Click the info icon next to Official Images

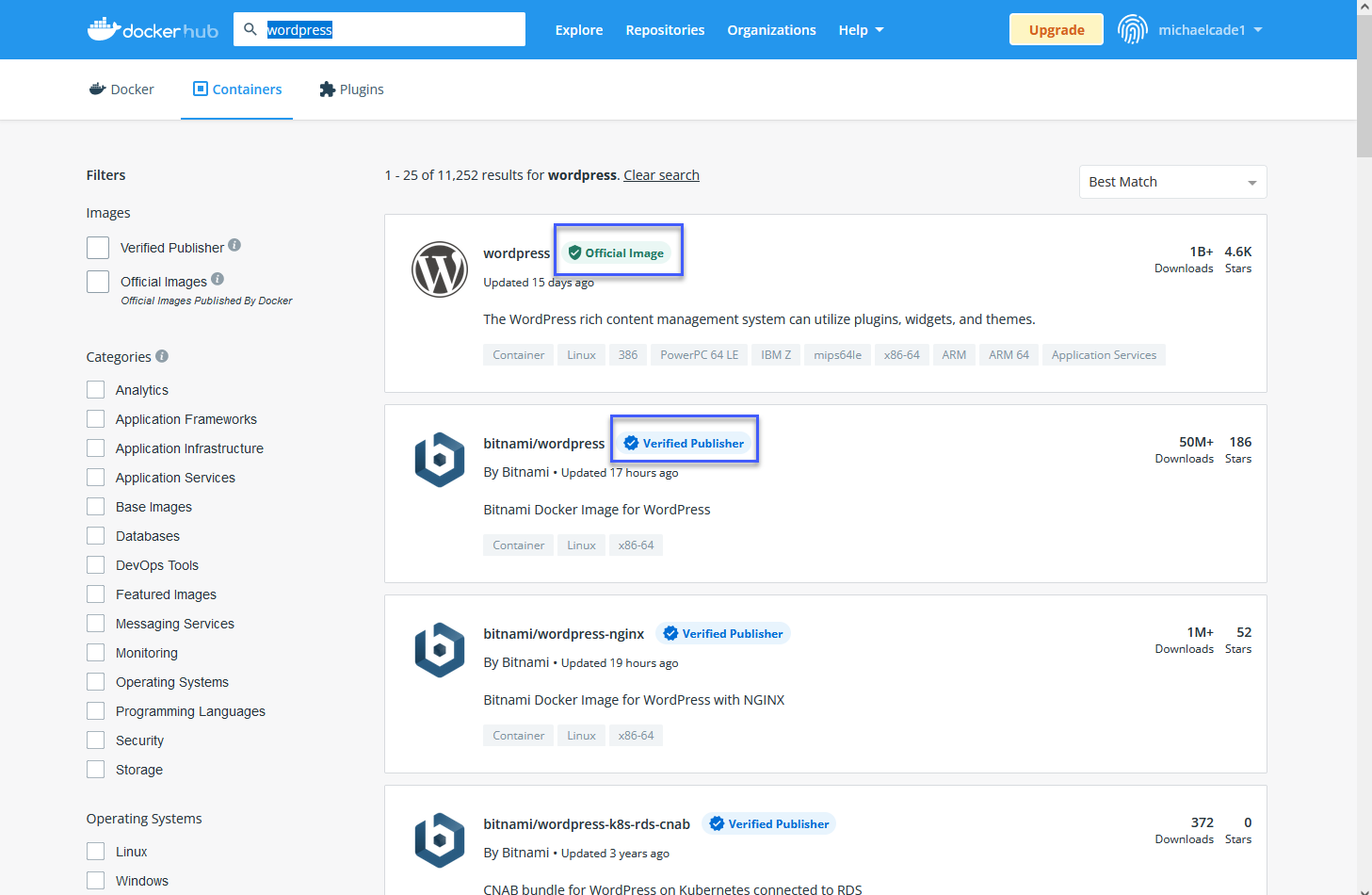click(218, 279)
